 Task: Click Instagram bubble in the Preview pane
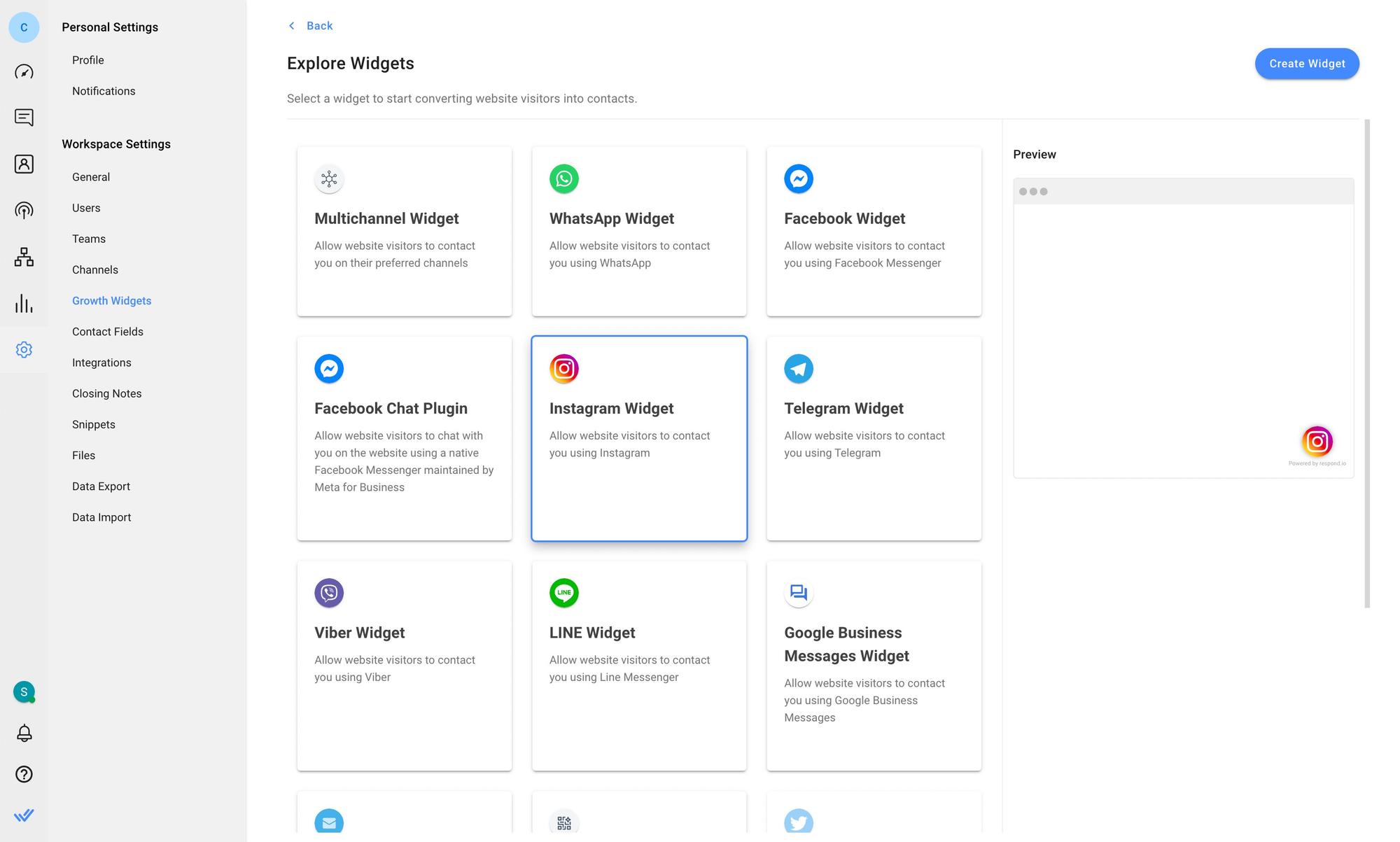coord(1317,442)
